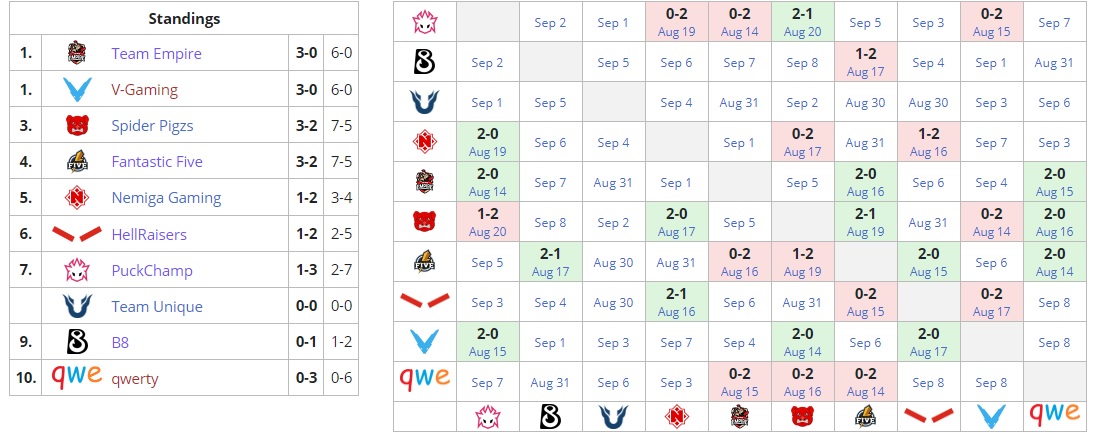Select the green 2-1 Aug 20 result cell
1101x443 pixels.
point(803,22)
